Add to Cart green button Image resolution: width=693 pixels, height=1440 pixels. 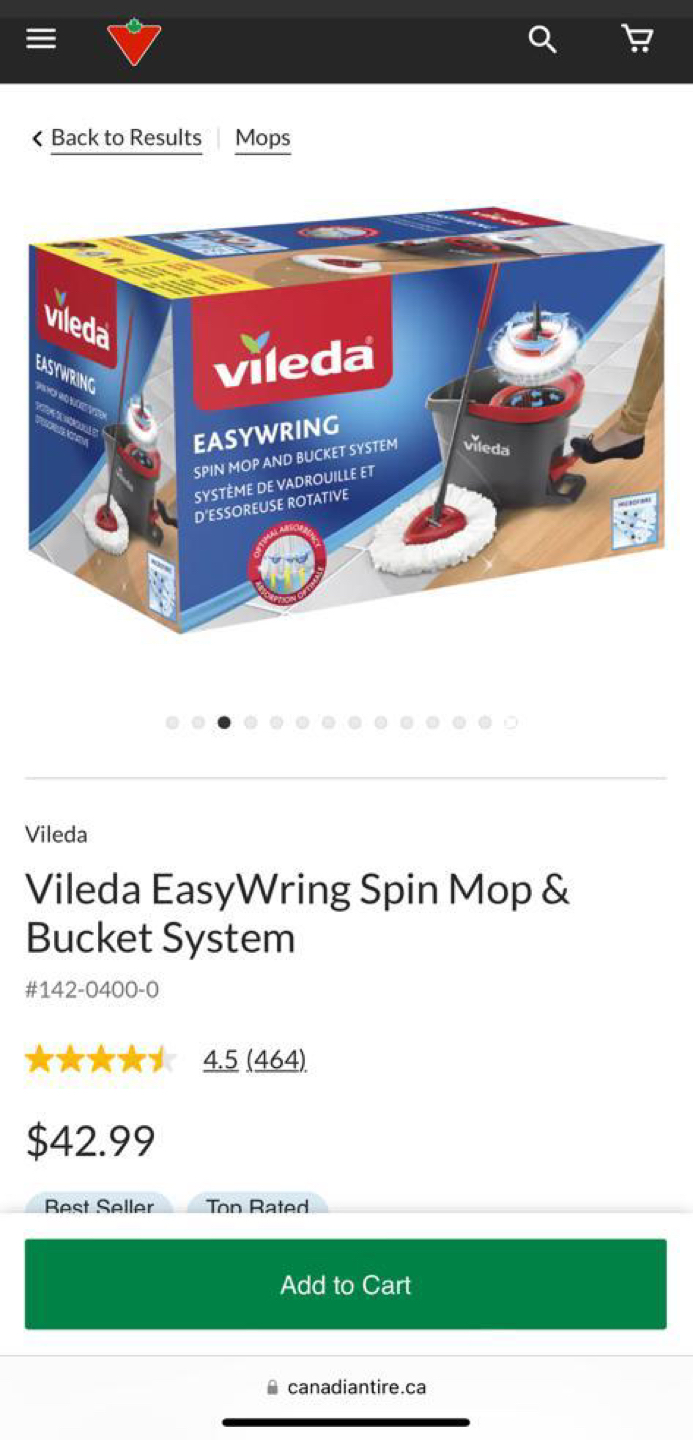click(346, 1284)
